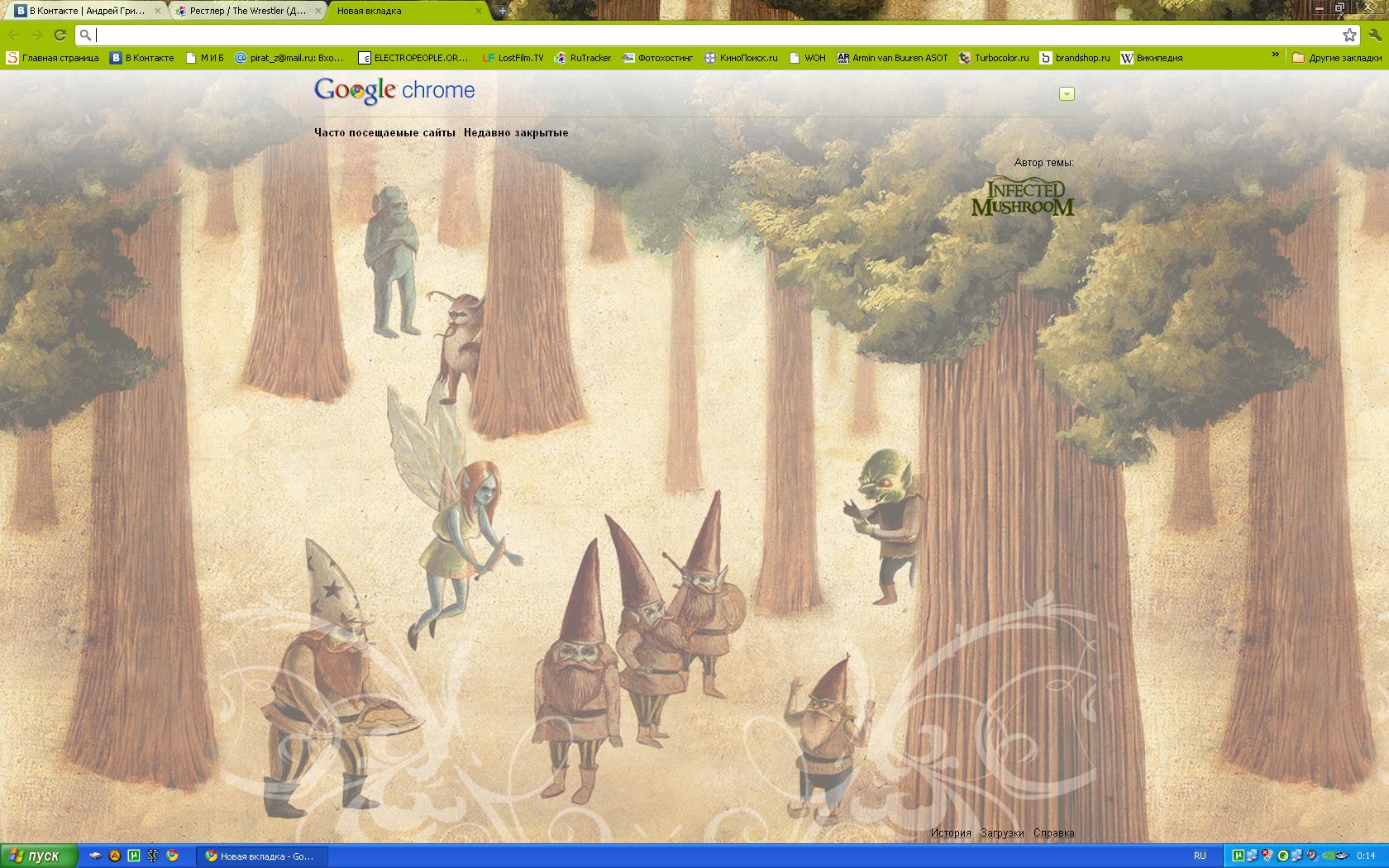The height and width of the screenshot is (868, 1389).
Task: Go back with the back arrow
Action: 14,35
